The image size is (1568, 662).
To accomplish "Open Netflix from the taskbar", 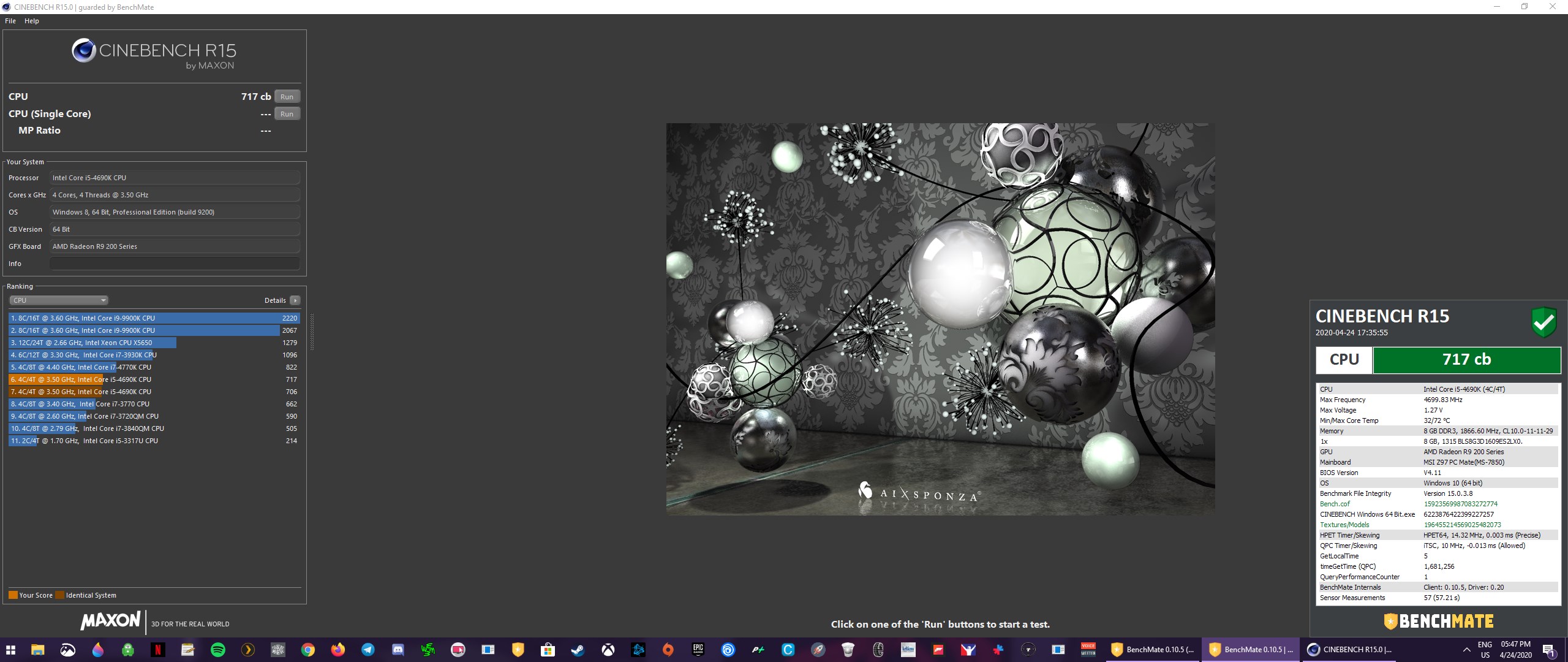I will click(158, 650).
